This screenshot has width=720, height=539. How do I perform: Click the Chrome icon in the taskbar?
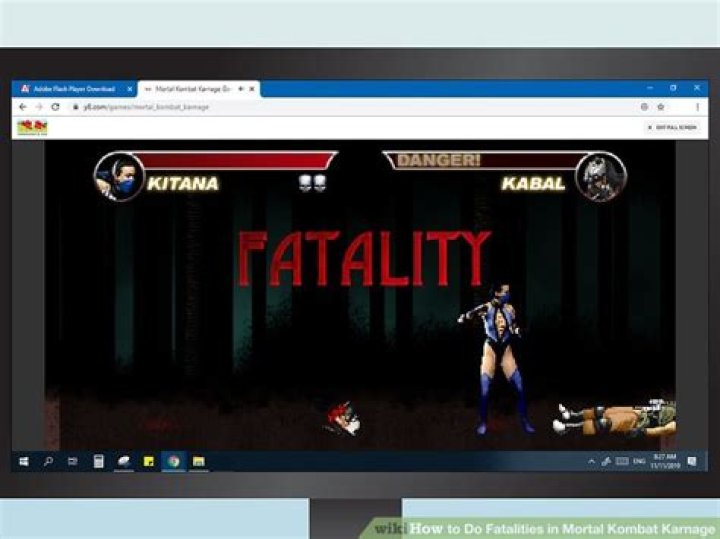point(174,461)
